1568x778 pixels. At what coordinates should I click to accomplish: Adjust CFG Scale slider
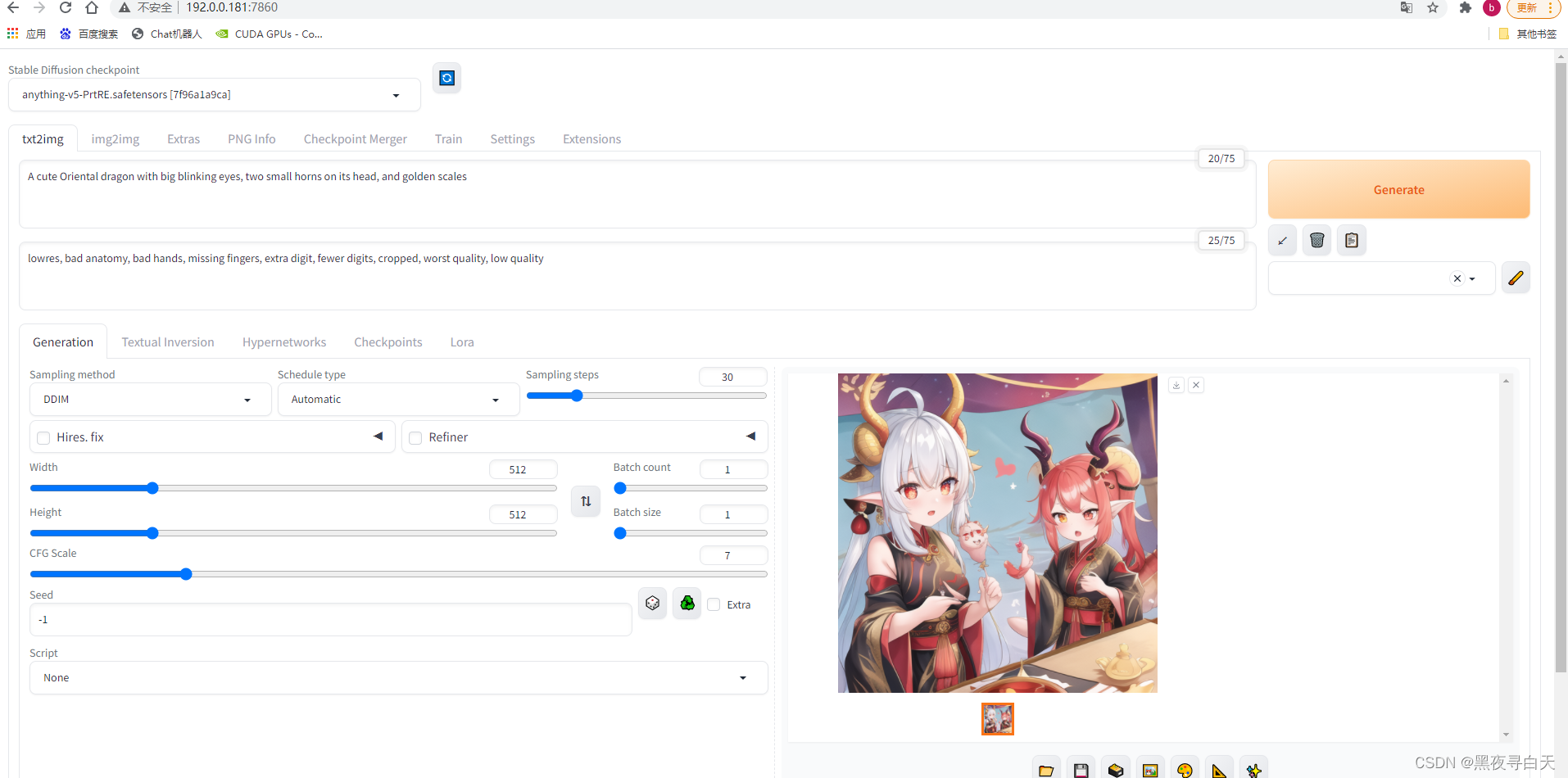(x=398, y=574)
